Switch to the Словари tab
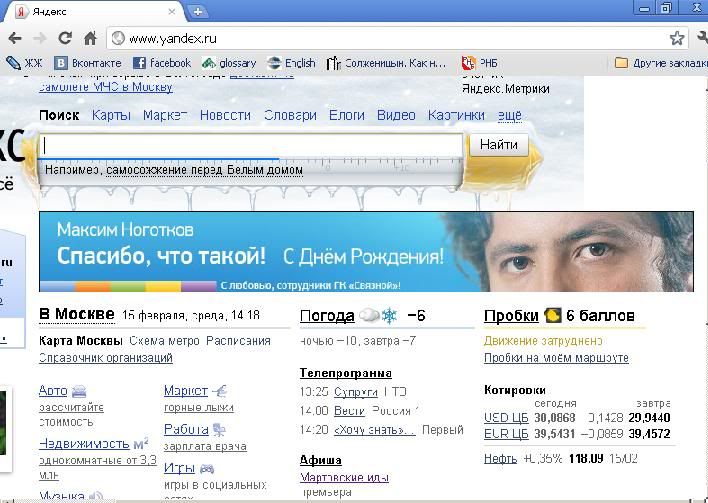 click(290, 116)
